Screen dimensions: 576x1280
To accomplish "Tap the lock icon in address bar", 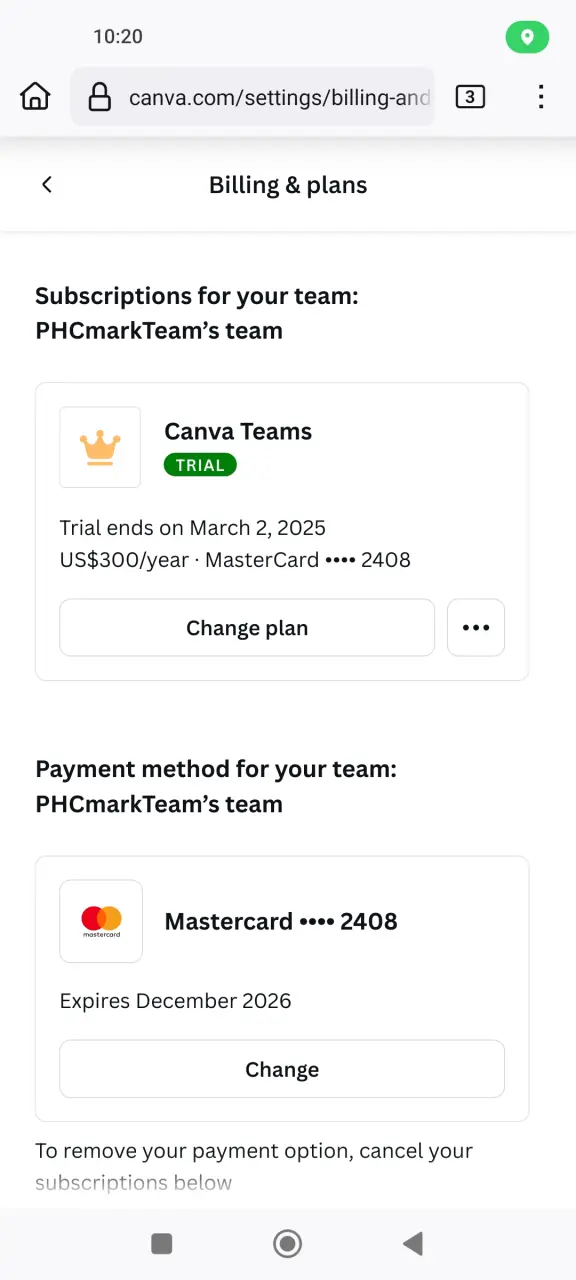I will (x=99, y=97).
